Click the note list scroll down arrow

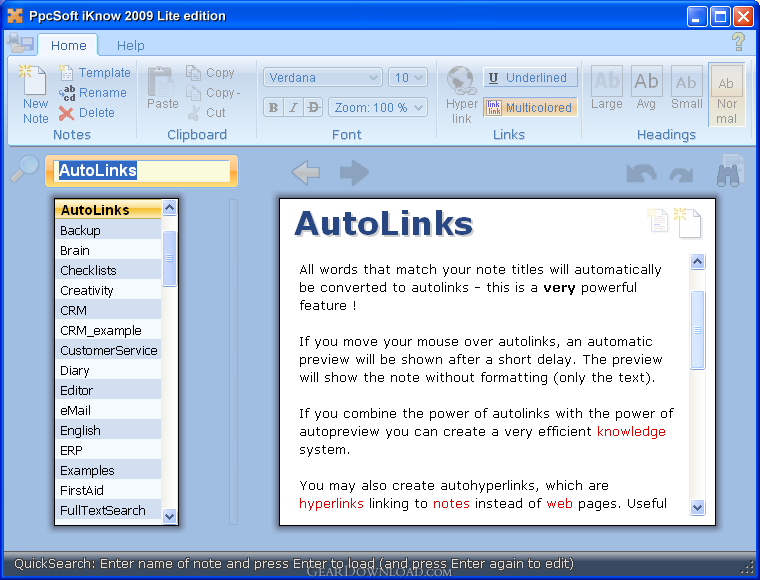pos(169,516)
